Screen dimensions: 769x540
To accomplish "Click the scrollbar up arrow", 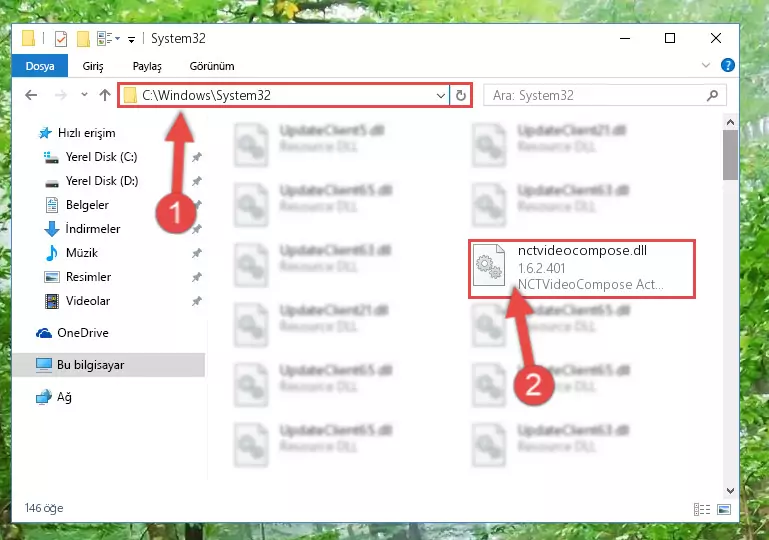I will coord(730,122).
